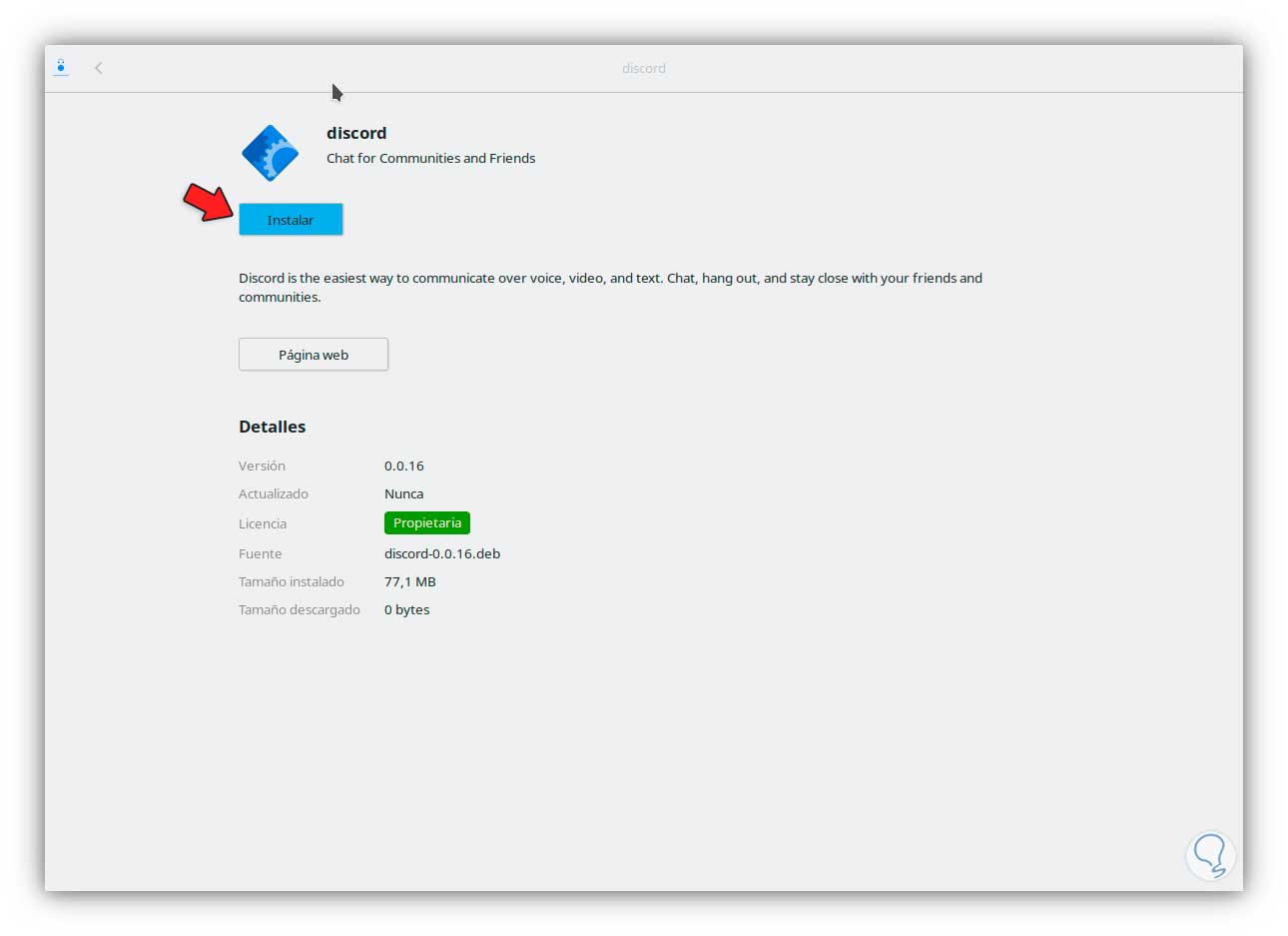Viewport: 1288px width, 936px height.
Task: Select the discord app title
Action: [x=356, y=133]
